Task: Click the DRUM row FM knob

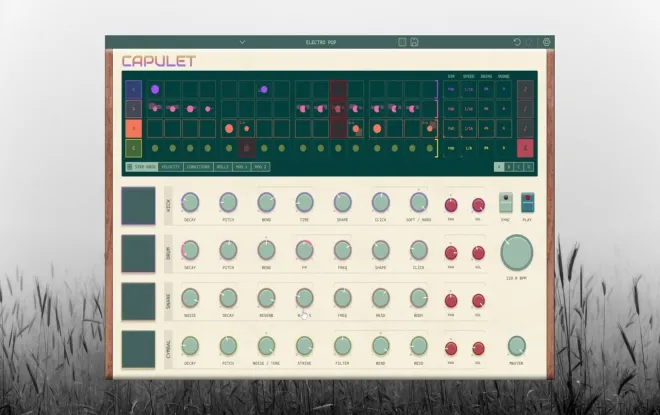Action: click(304, 250)
